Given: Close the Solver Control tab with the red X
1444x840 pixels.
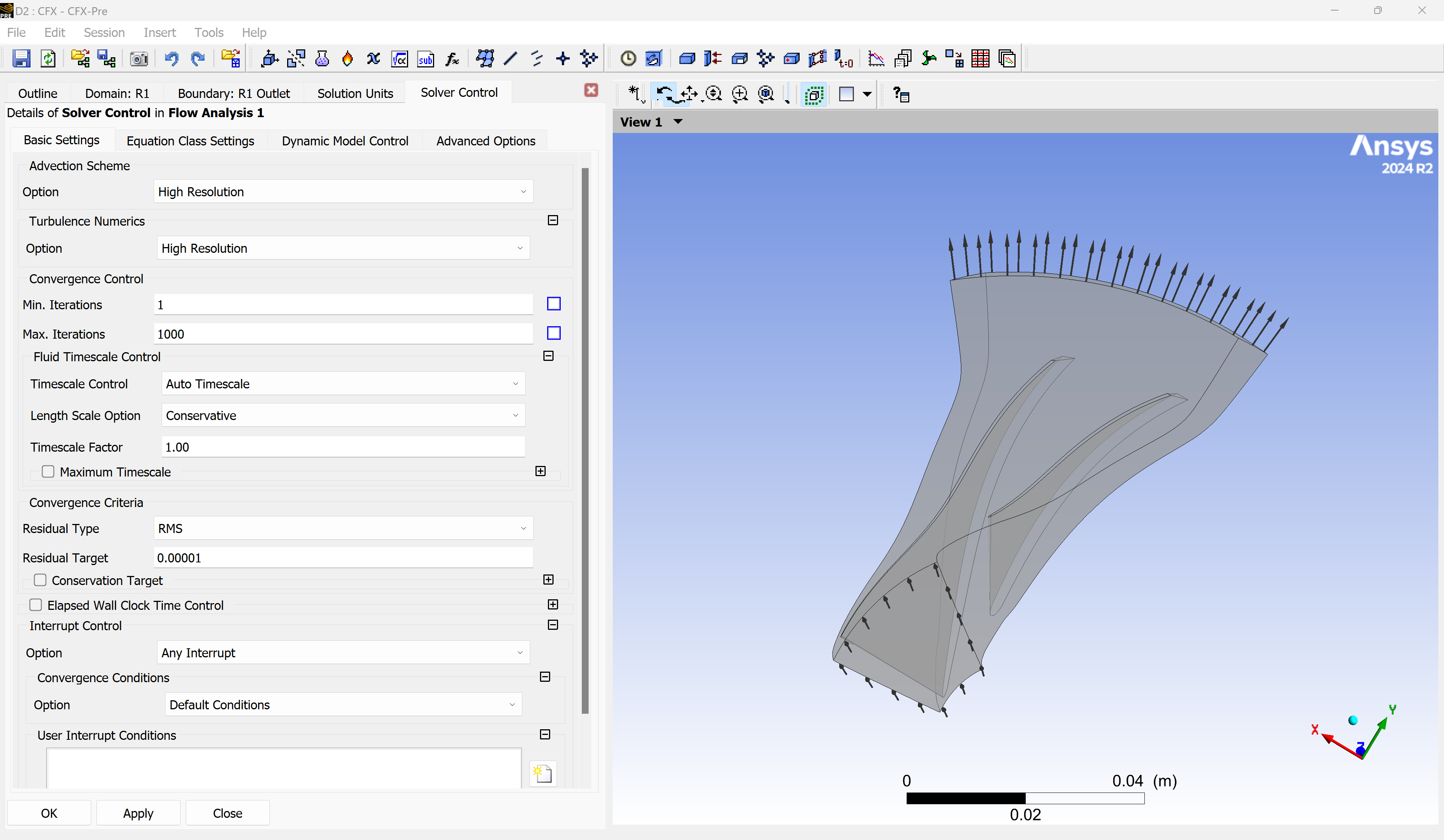Looking at the screenshot, I should tap(591, 90).
